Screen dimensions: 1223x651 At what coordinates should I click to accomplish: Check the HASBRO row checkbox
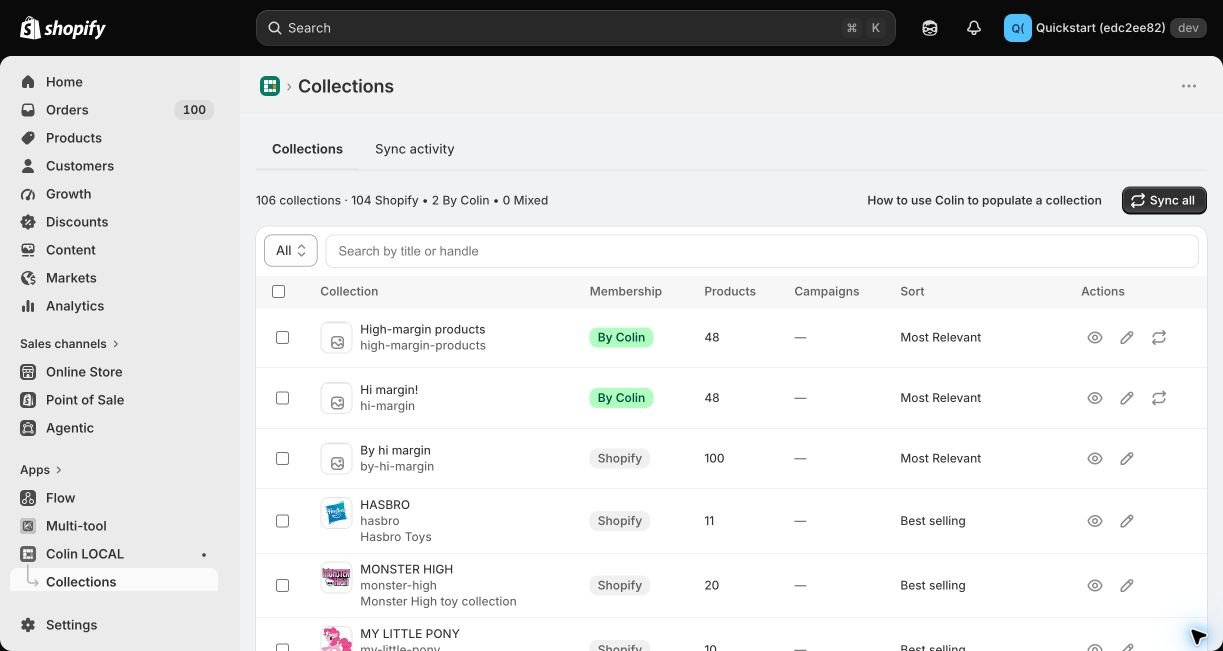[x=282, y=521]
